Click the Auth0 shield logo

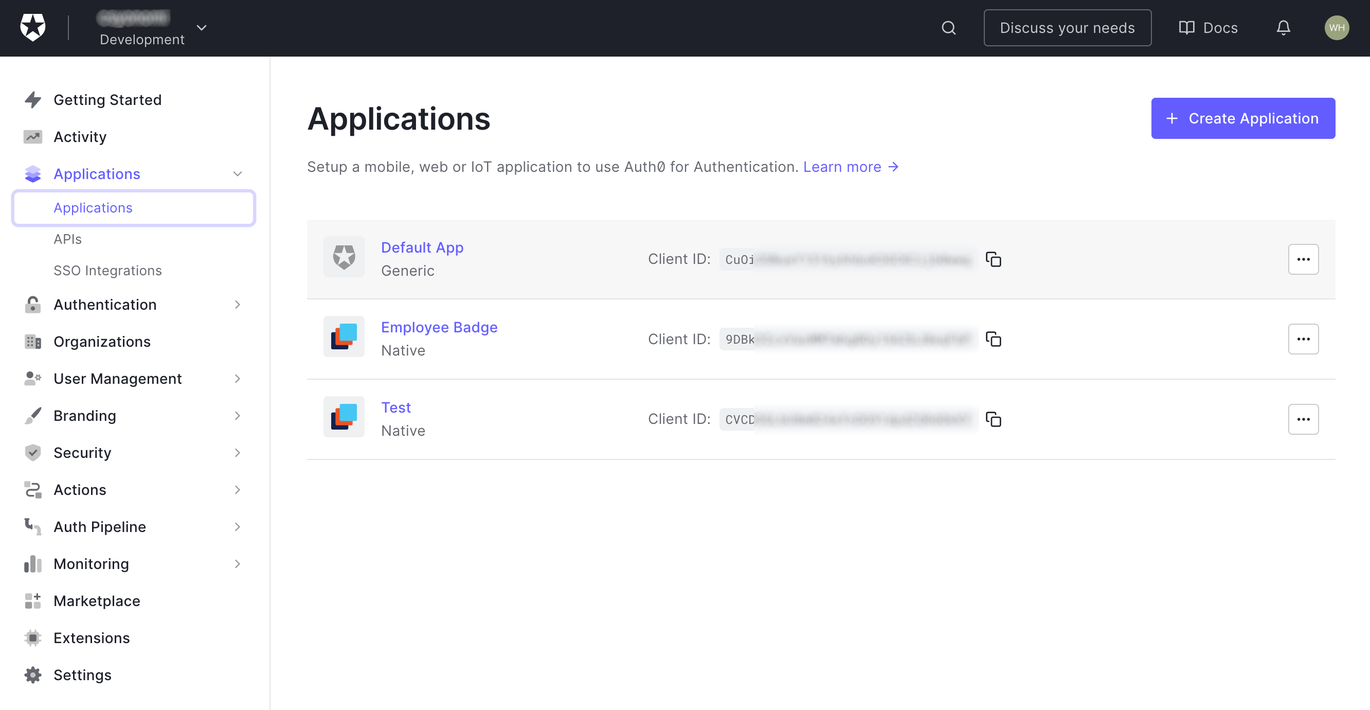pyautogui.click(x=33, y=28)
